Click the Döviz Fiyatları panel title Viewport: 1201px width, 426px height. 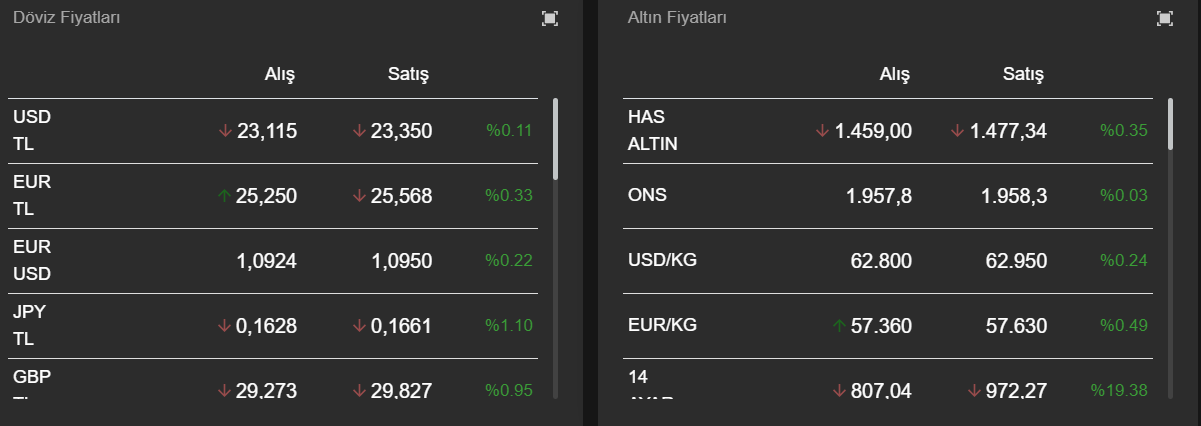(67, 18)
